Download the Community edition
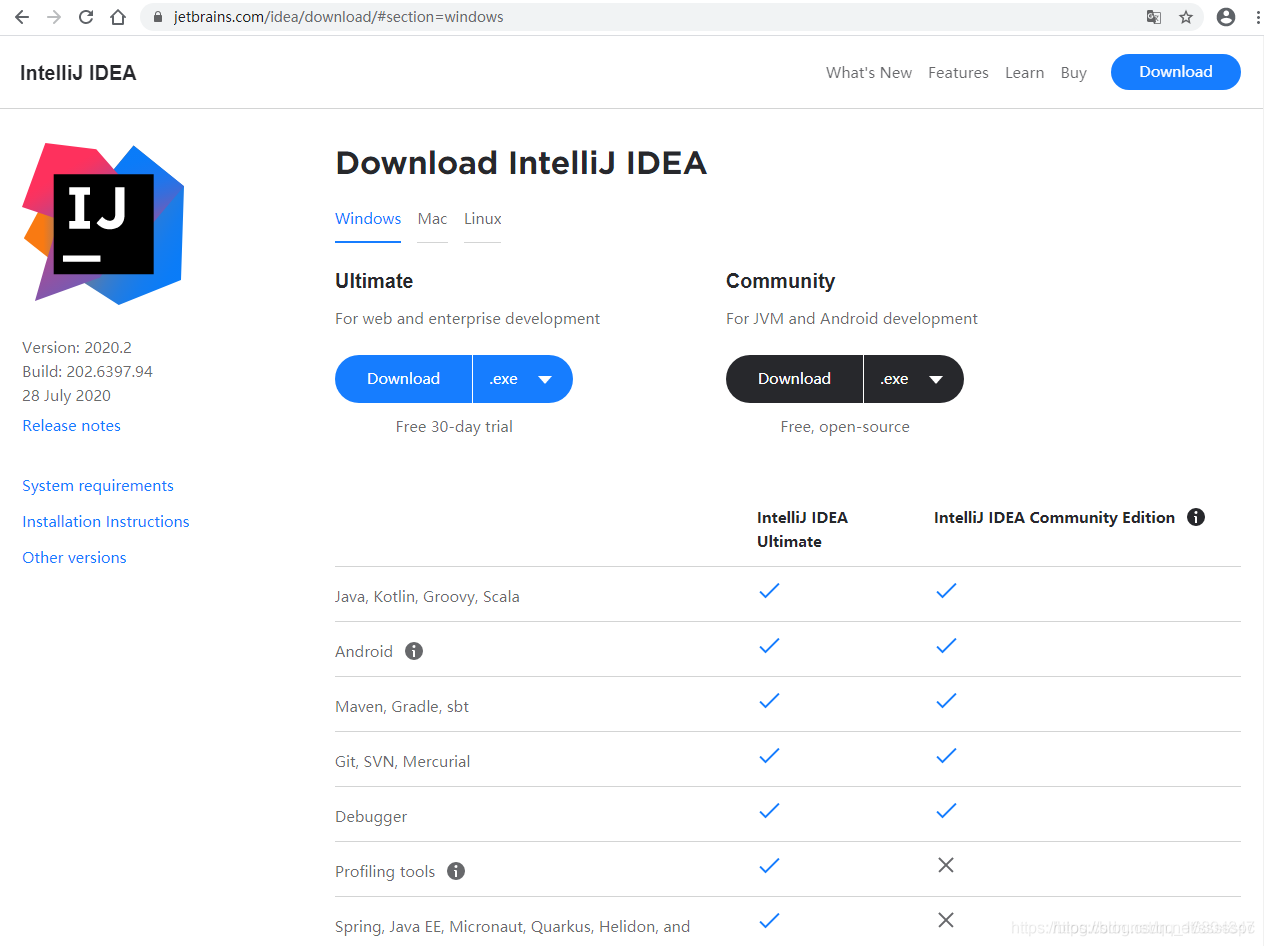The height and width of the screenshot is (946, 1264). point(794,379)
